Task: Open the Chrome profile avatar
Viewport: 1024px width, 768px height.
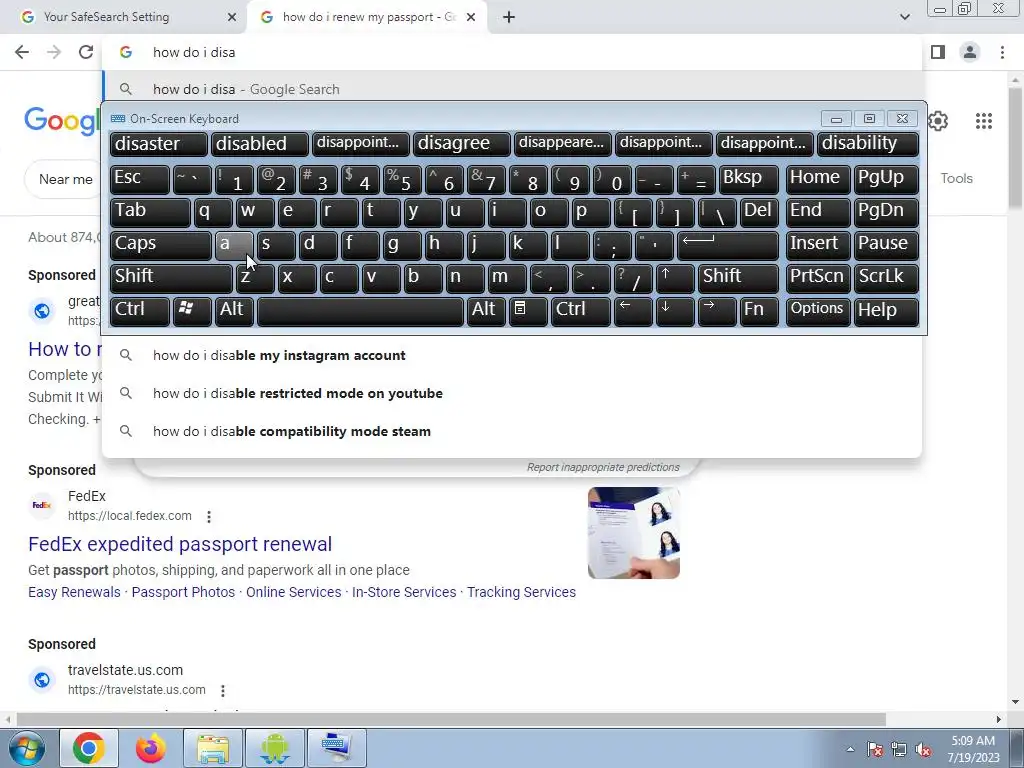Action: click(x=970, y=52)
